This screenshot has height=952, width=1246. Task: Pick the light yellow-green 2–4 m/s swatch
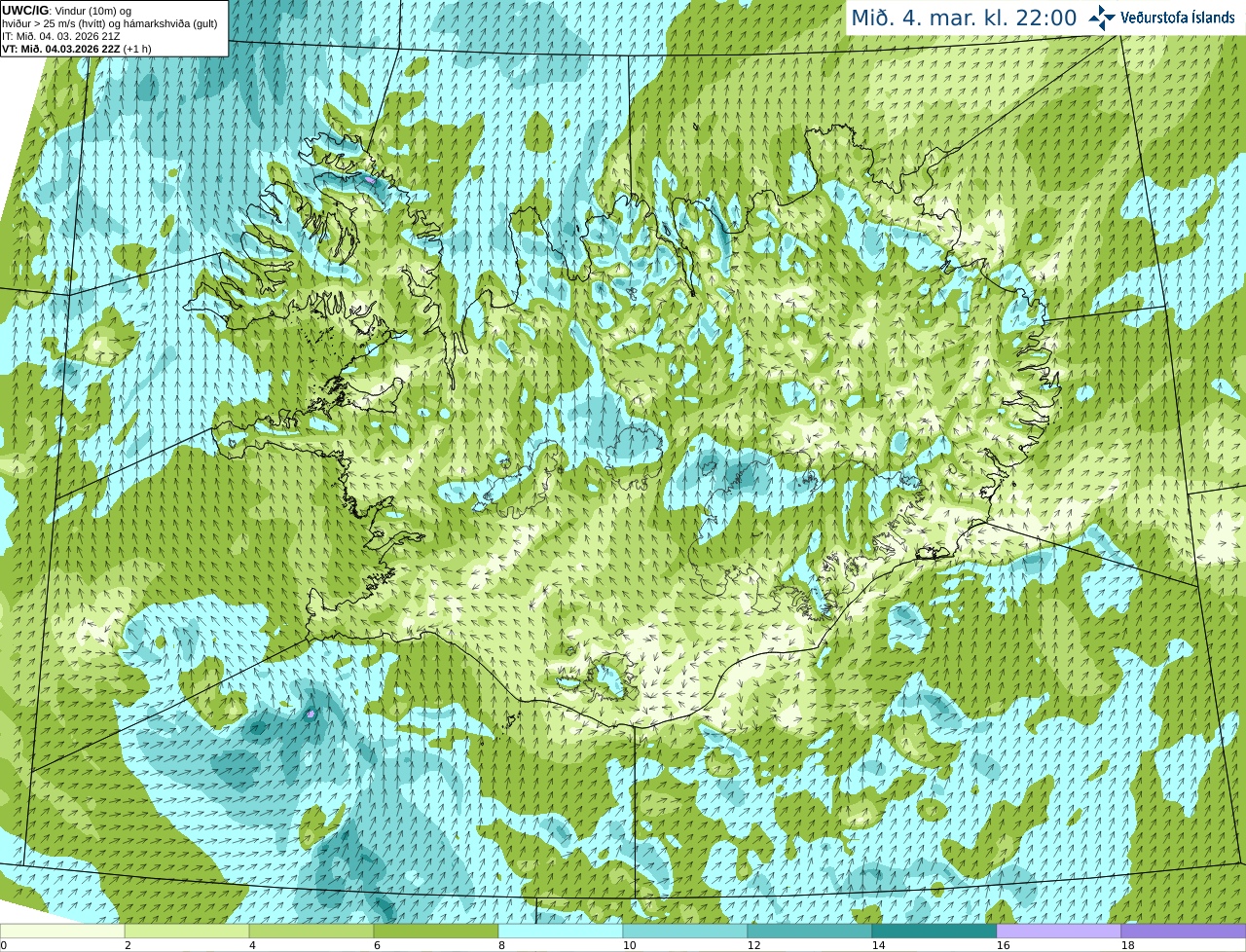point(187,931)
